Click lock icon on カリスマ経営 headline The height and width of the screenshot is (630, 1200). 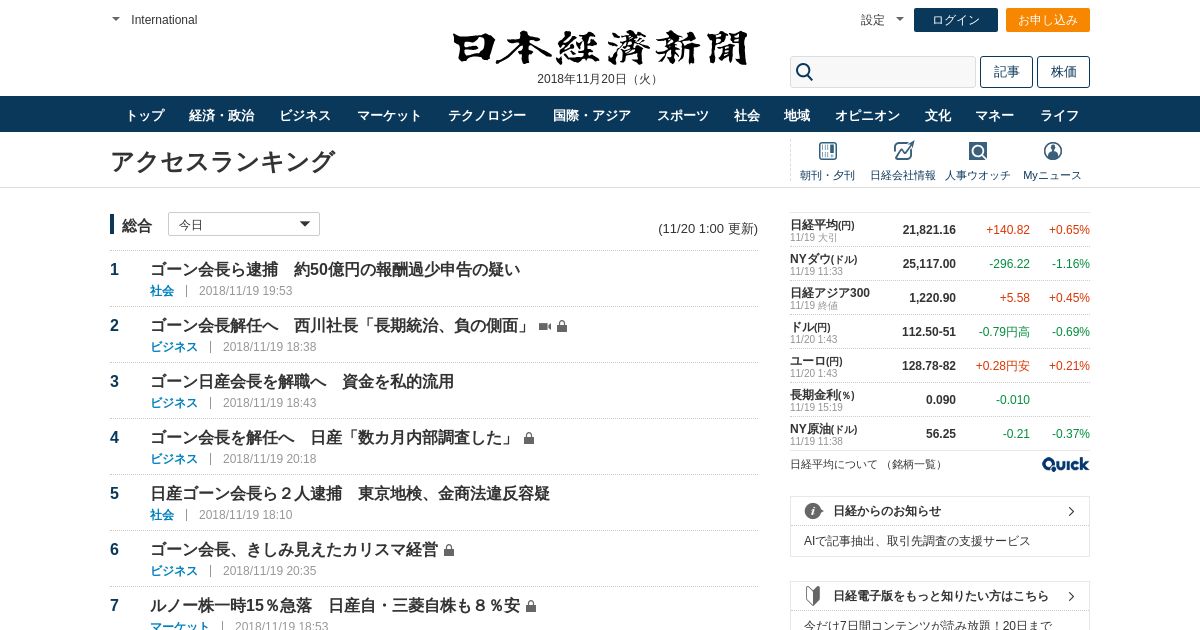tap(449, 550)
